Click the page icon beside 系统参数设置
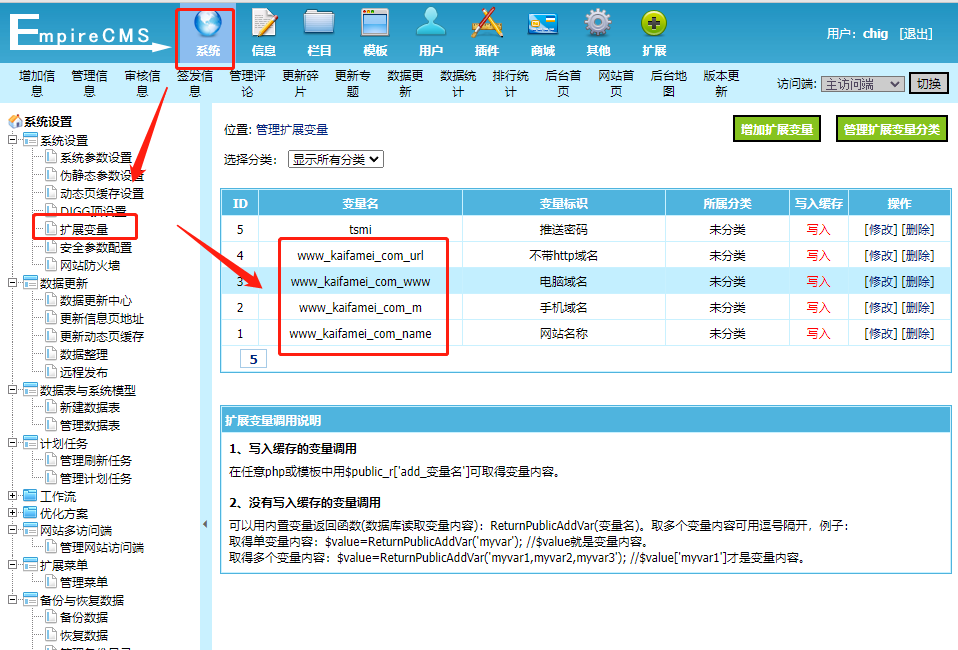Viewport: 958px width, 650px height. tap(51, 156)
